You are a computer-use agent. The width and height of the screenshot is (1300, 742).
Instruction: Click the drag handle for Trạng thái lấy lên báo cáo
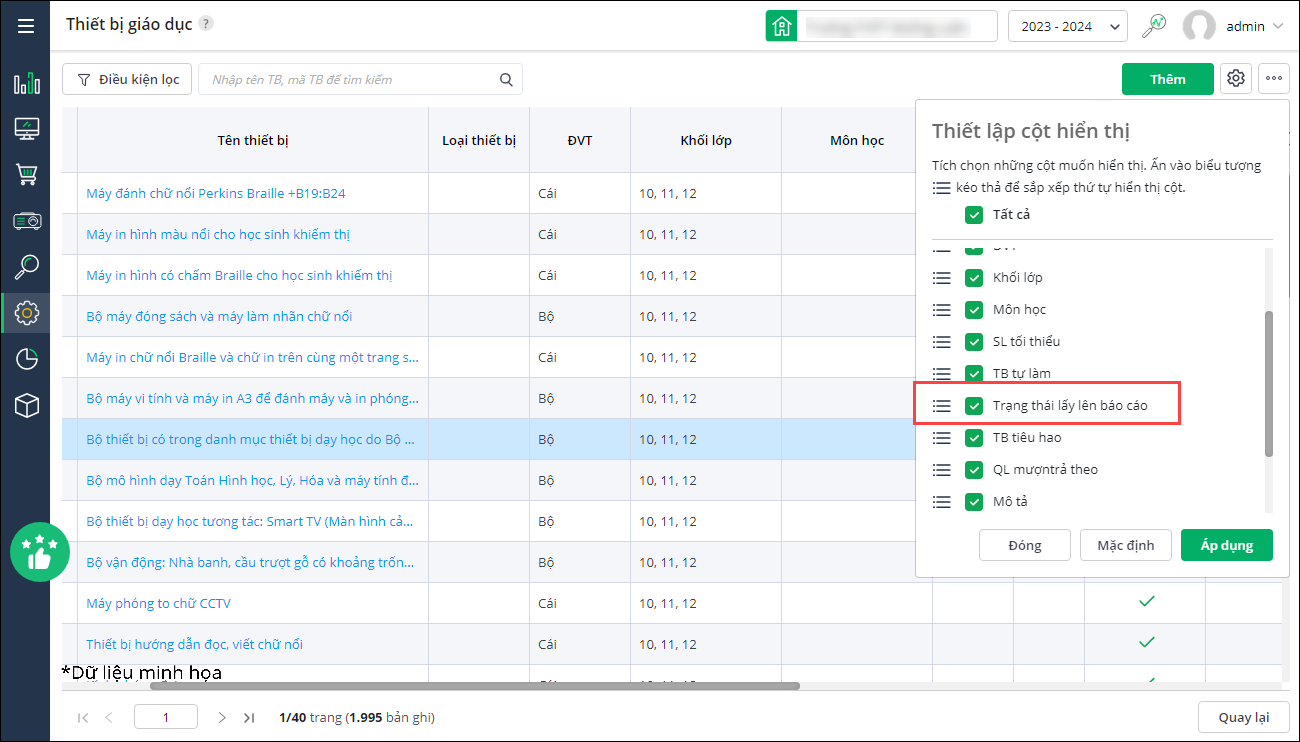941,406
